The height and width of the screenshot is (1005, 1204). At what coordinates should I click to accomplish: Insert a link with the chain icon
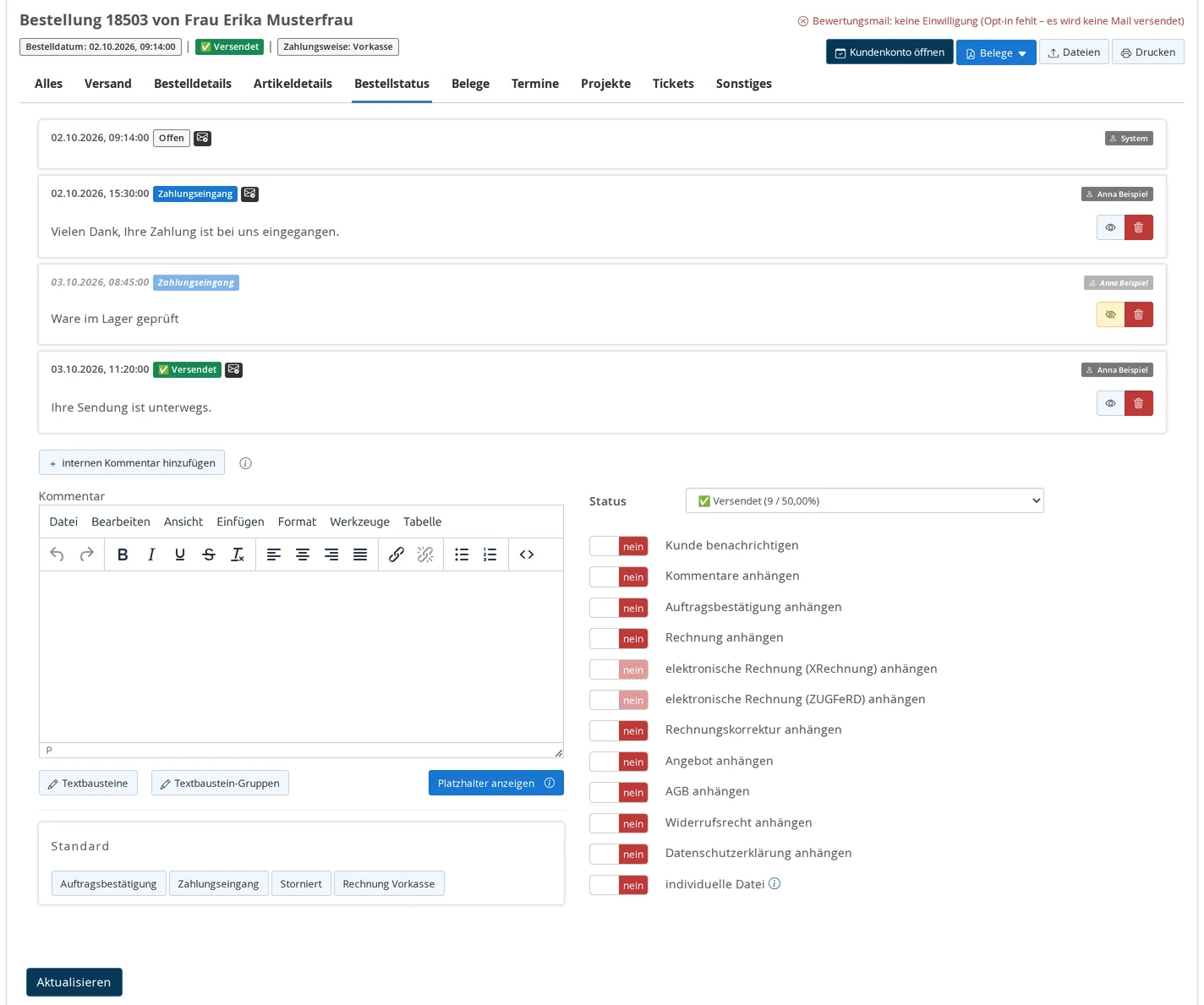[396, 554]
